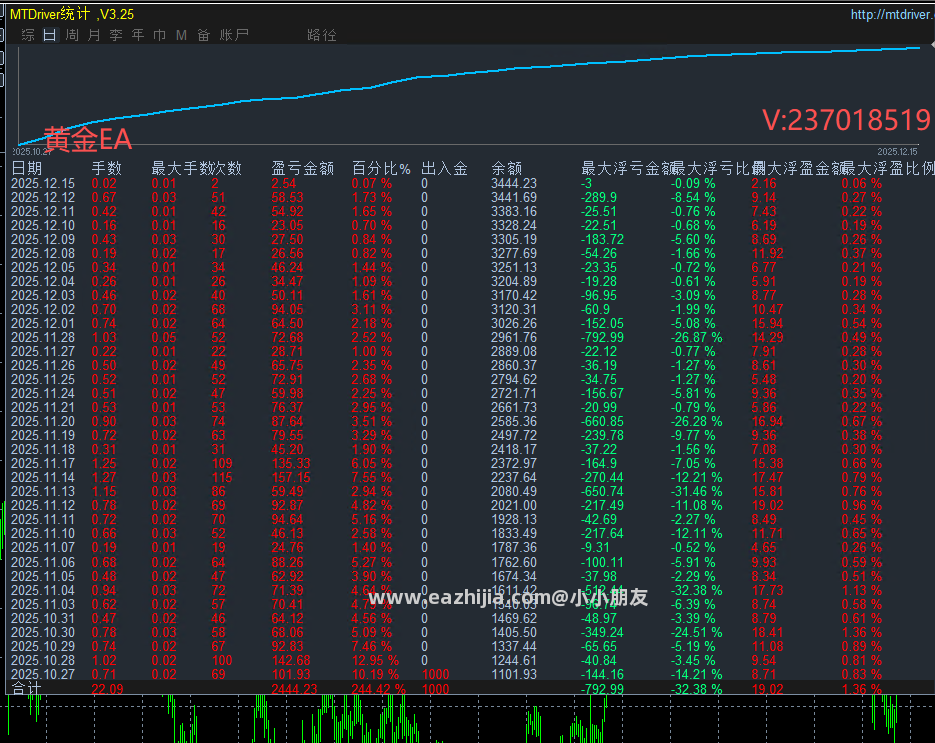Click trade count 109
The height and width of the screenshot is (743, 935).
[x=222, y=463]
